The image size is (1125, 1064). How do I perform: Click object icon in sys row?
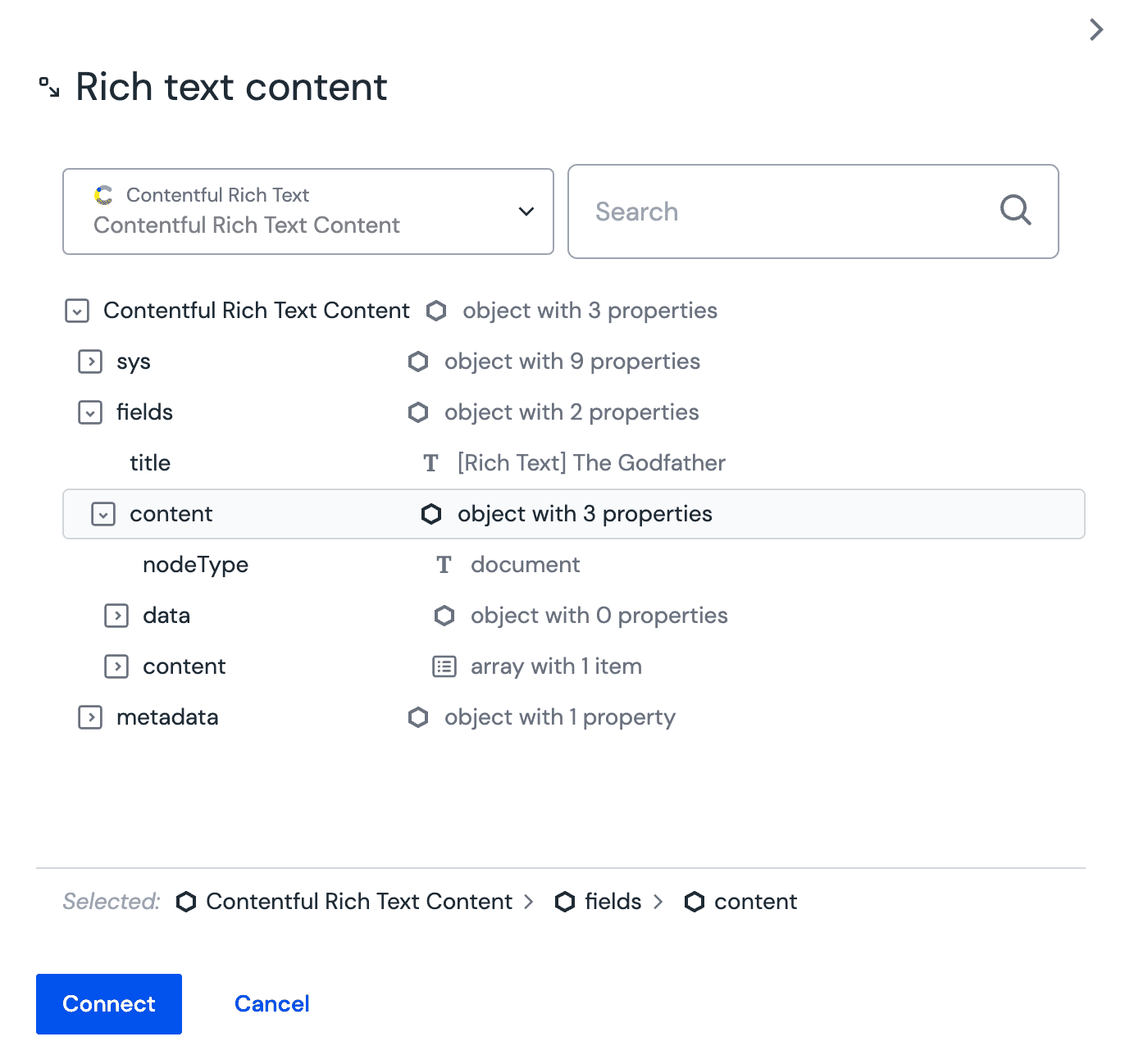coord(418,361)
